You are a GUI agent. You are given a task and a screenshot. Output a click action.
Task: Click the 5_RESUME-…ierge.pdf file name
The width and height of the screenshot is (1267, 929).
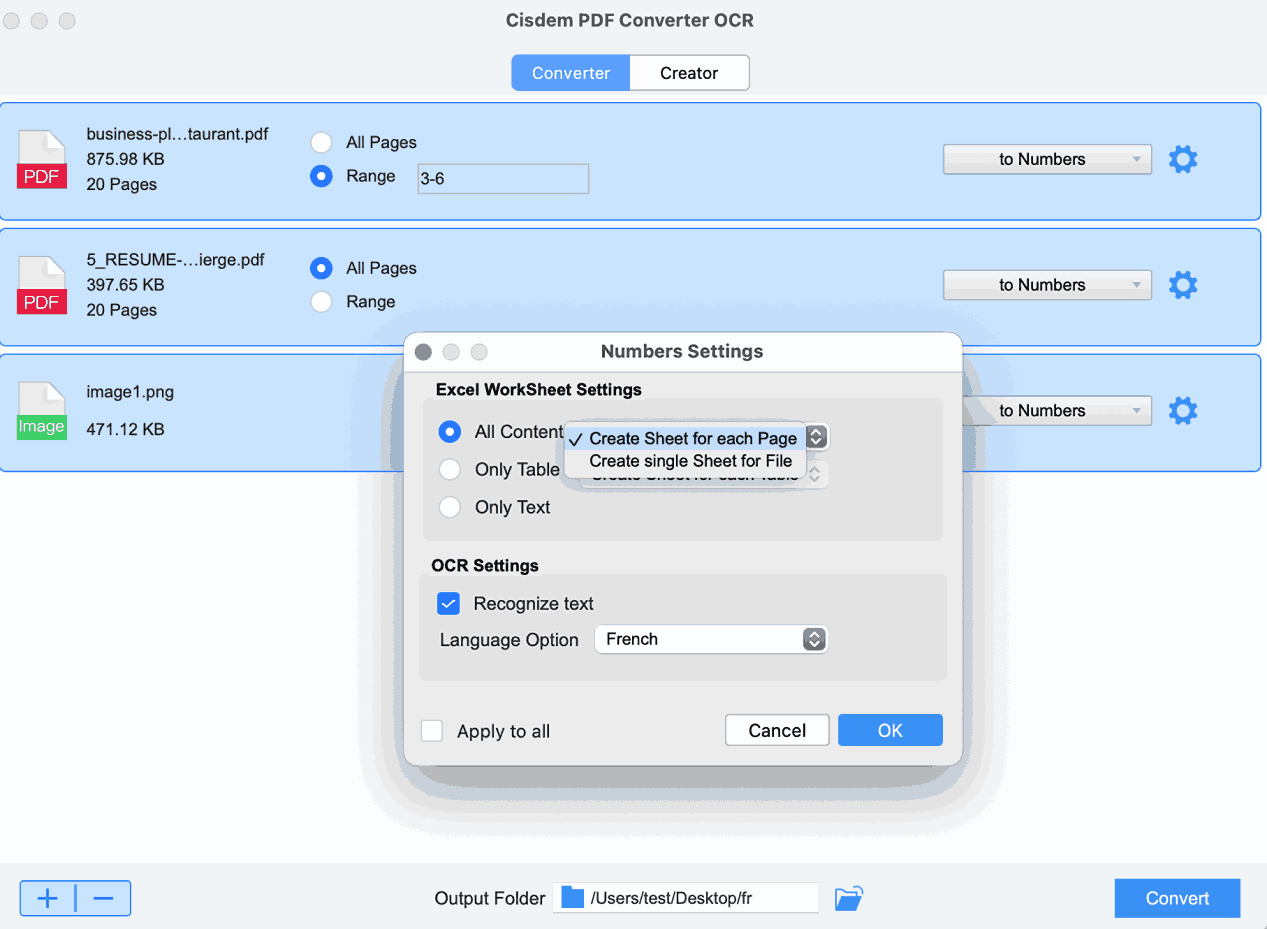pyautogui.click(x=175, y=260)
